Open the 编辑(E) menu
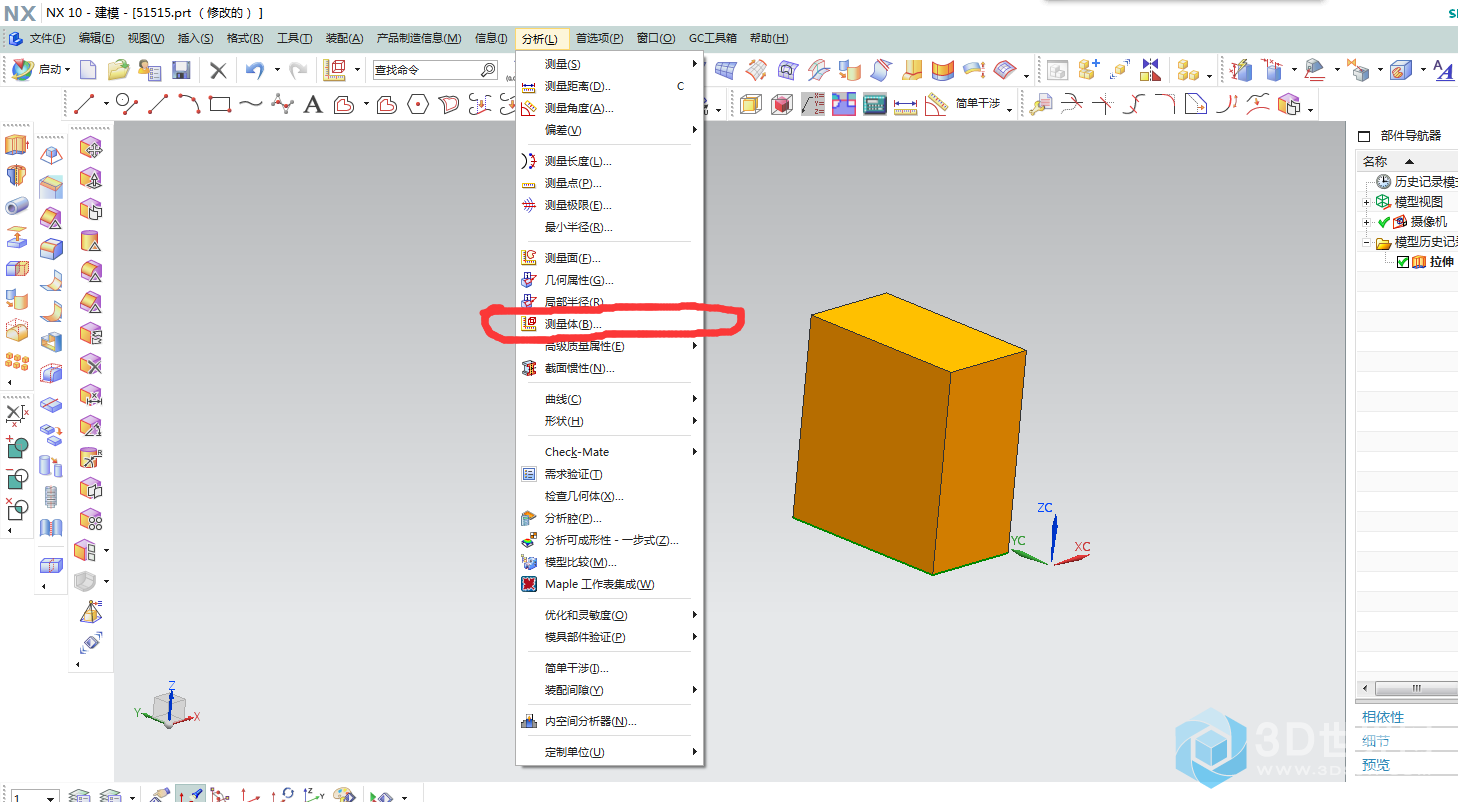This screenshot has width=1458, height=802. tap(97, 38)
